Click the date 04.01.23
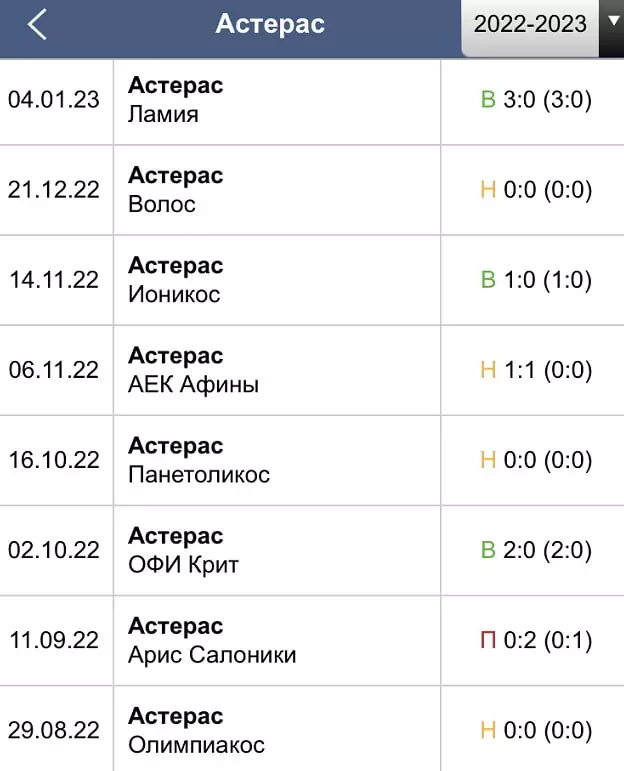Viewport: 624px width, 771px height. [54, 100]
